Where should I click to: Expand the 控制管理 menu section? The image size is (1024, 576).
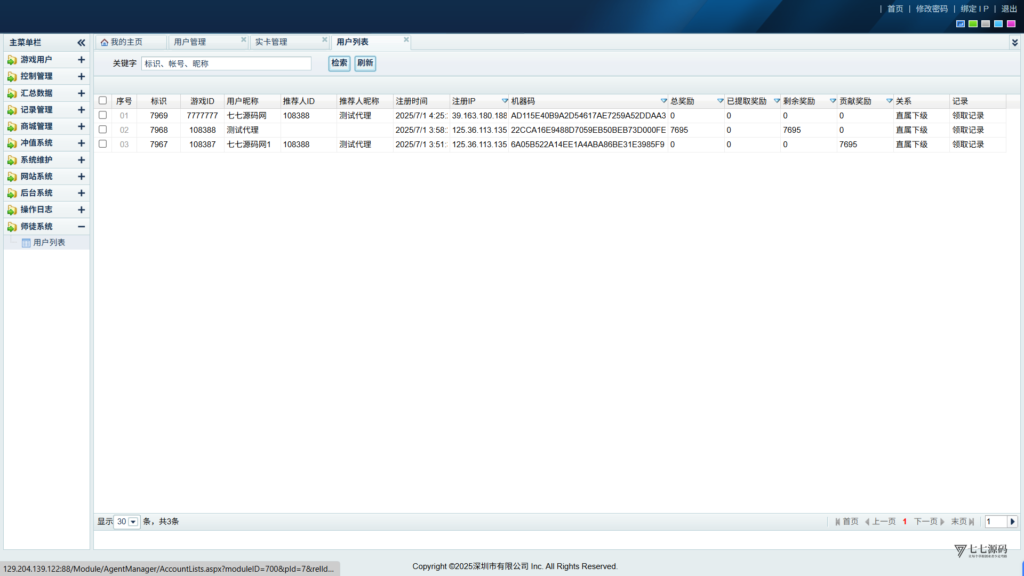click(x=81, y=76)
